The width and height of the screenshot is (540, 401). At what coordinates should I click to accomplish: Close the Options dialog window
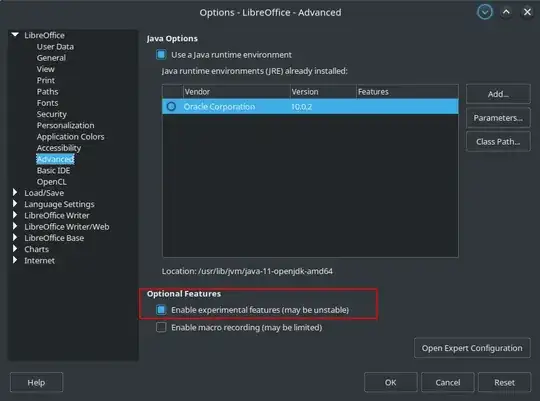pos(527,12)
